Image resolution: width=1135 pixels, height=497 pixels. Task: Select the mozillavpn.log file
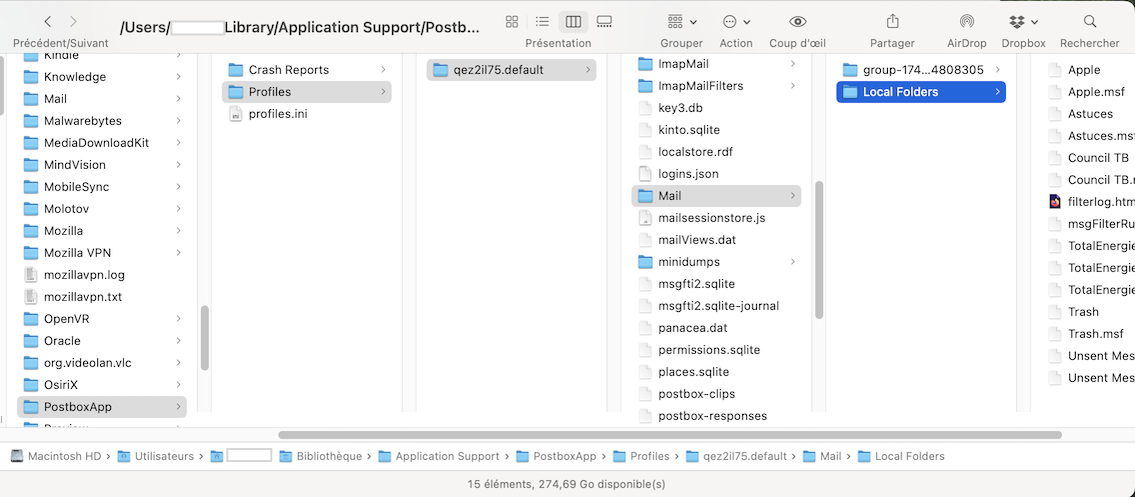(101, 275)
